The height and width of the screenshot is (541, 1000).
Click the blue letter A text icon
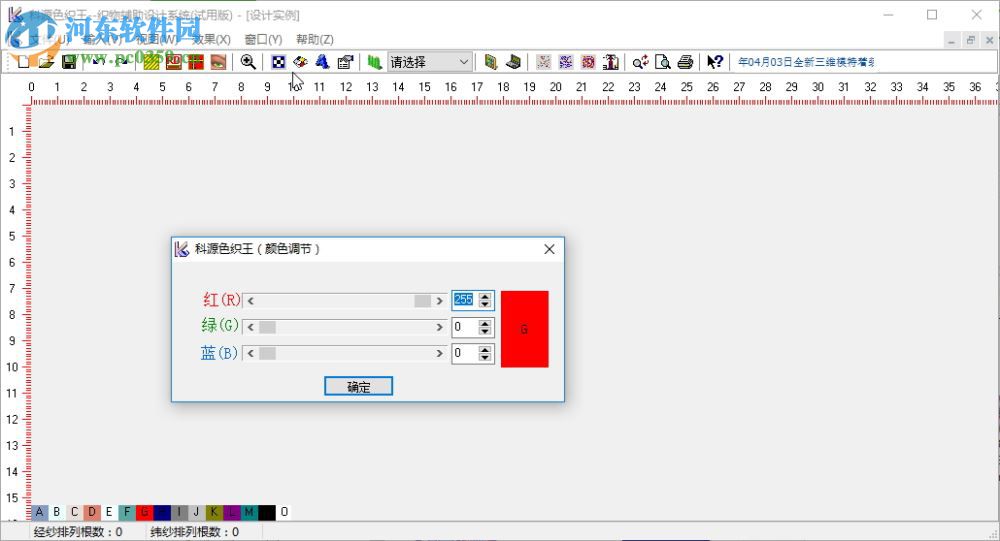coord(323,62)
